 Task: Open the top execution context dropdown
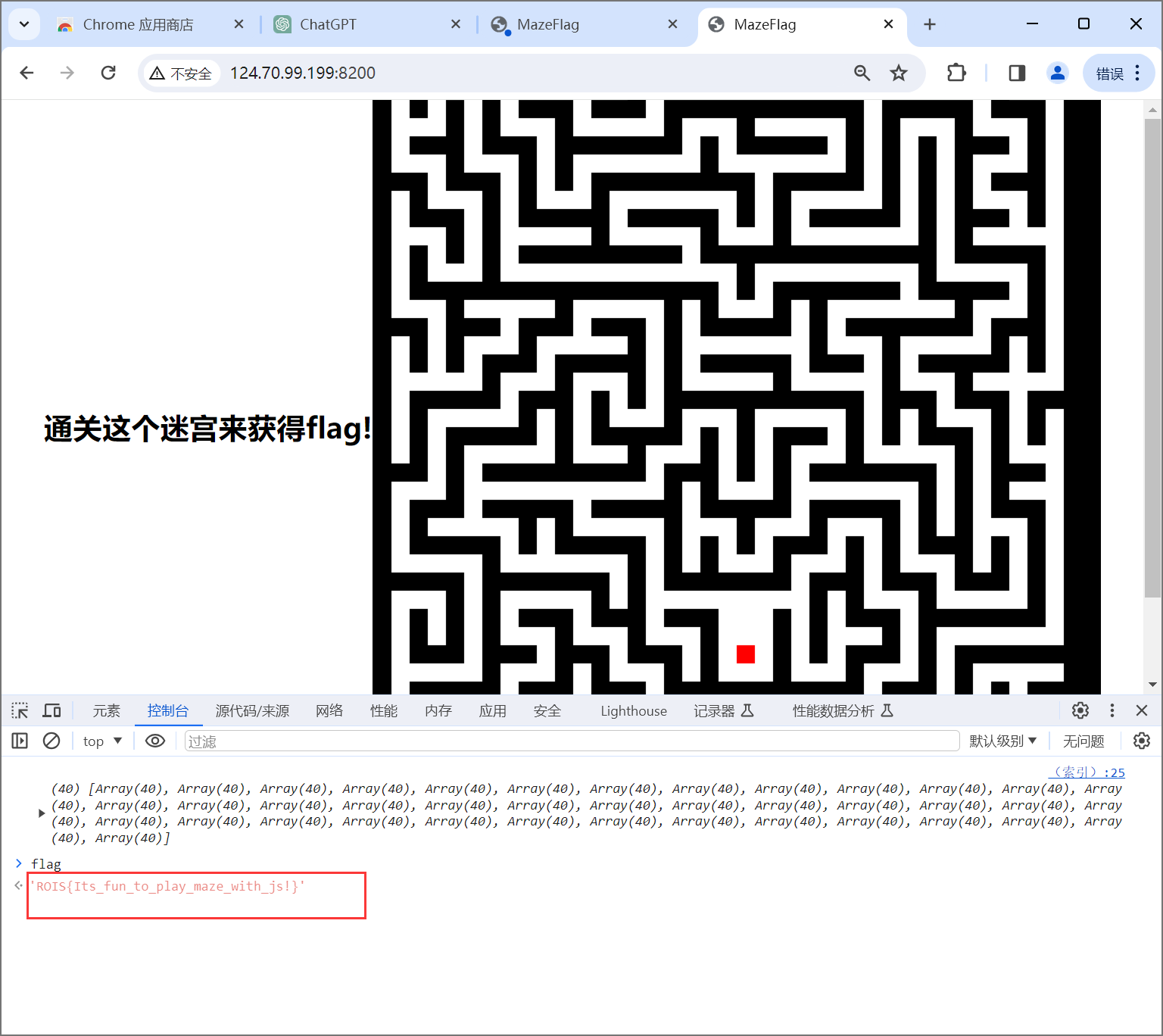click(x=101, y=741)
